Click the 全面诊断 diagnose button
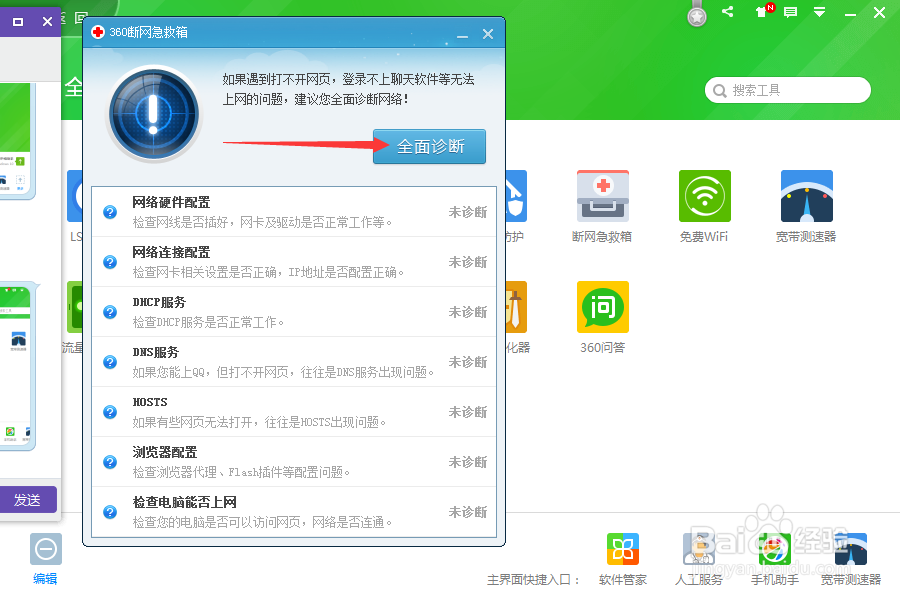Viewport: 900px width, 600px height. [429, 145]
